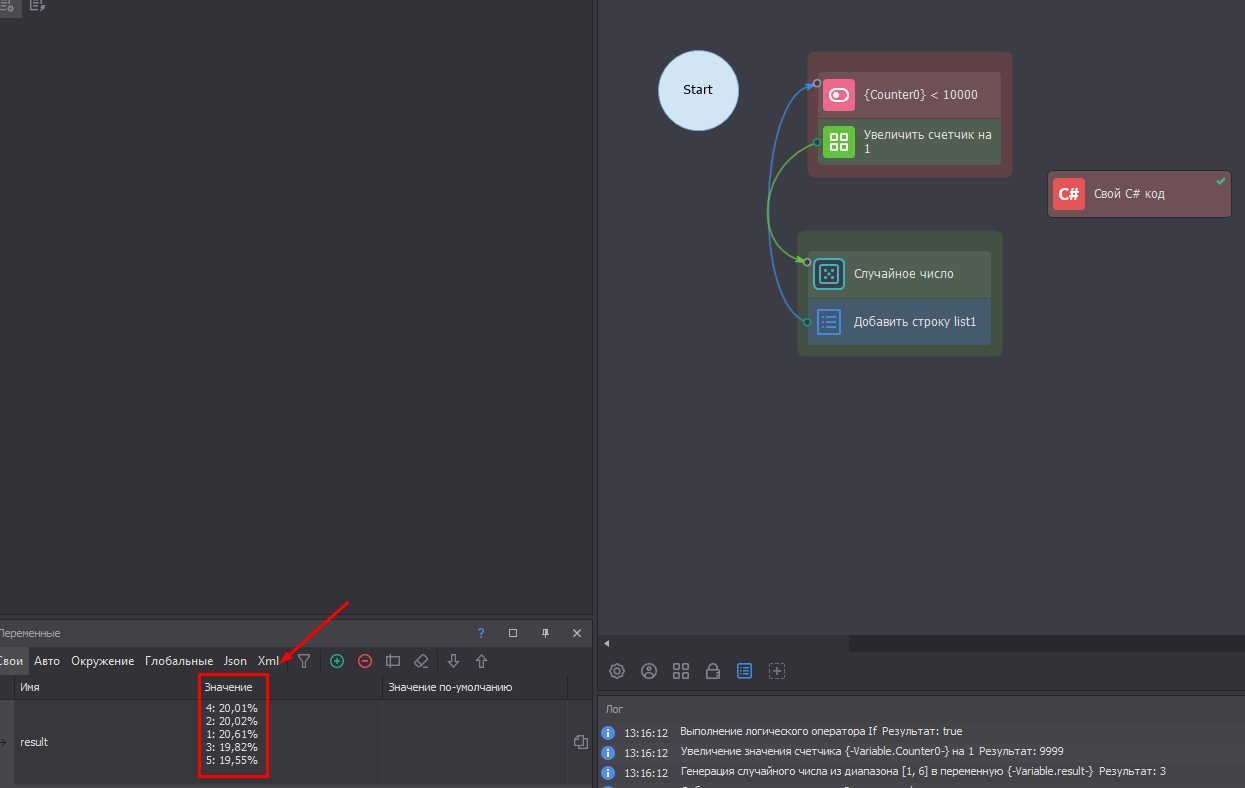Click the add variable green plus icon
Screen dimensions: 1245x788
(x=337, y=661)
